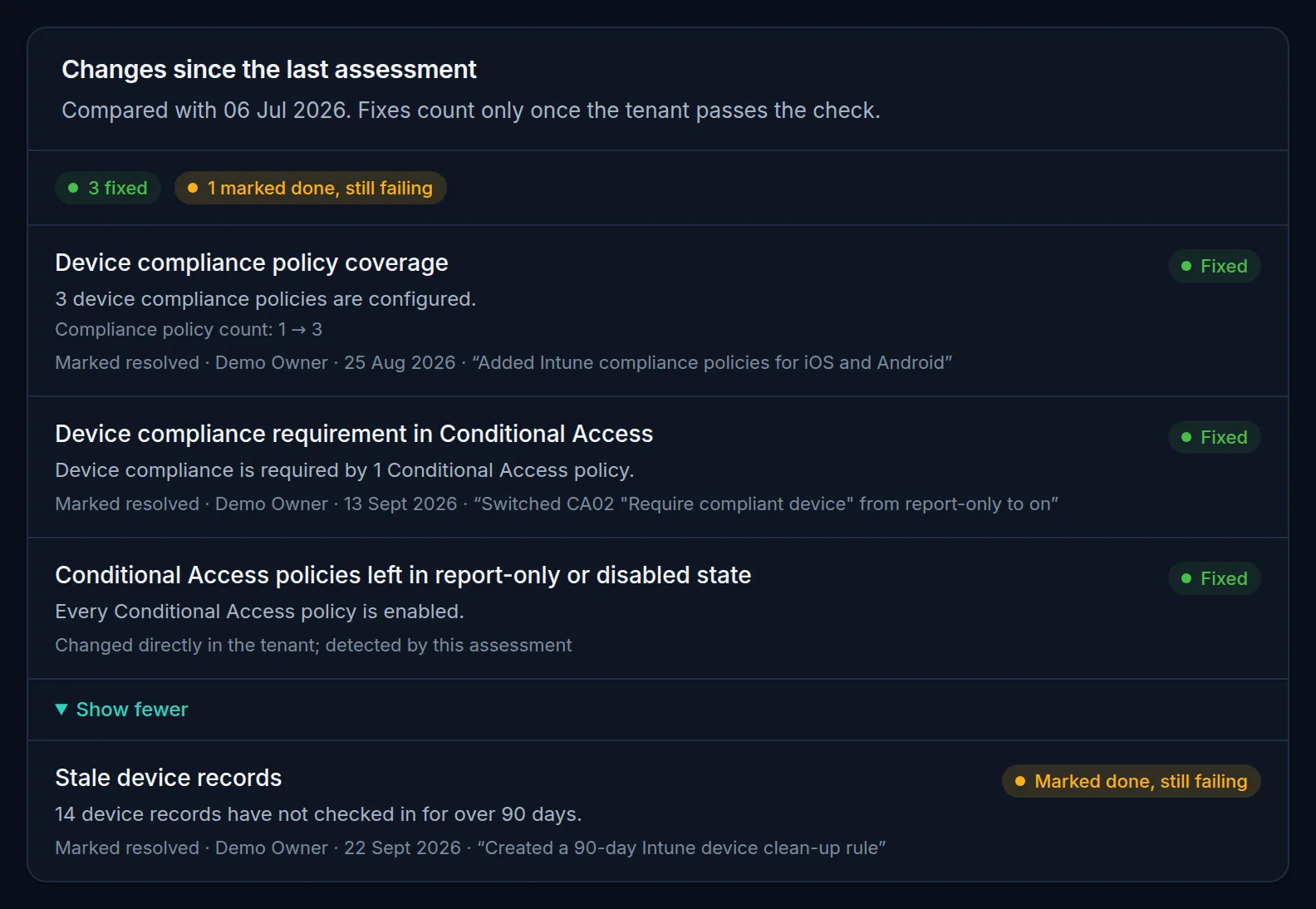Open Conditional Access policies left in report-only item

[403, 575]
